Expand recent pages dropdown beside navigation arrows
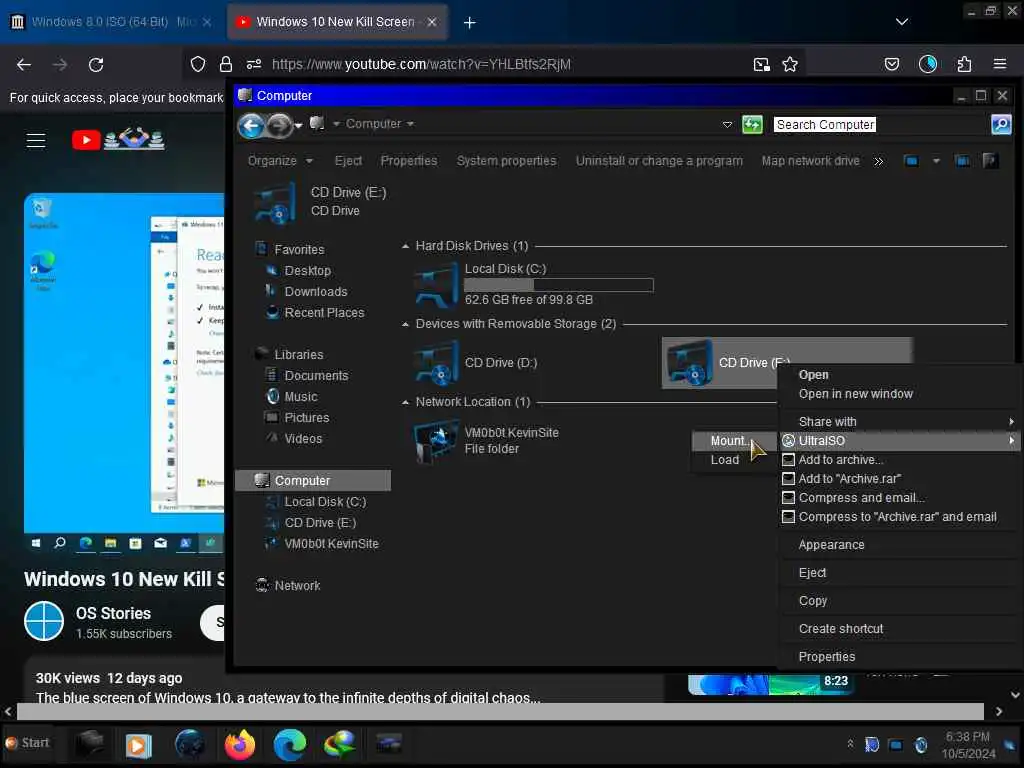1024x768 pixels. (298, 125)
